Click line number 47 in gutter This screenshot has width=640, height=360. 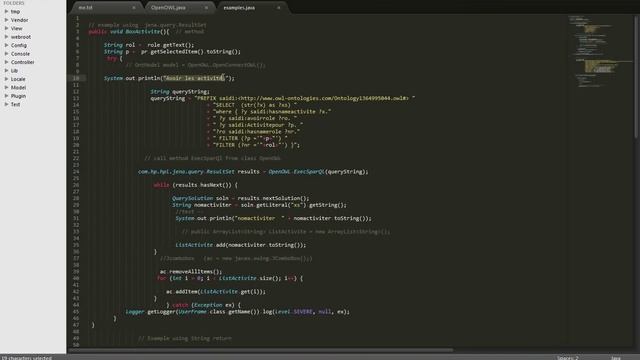(x=76, y=325)
